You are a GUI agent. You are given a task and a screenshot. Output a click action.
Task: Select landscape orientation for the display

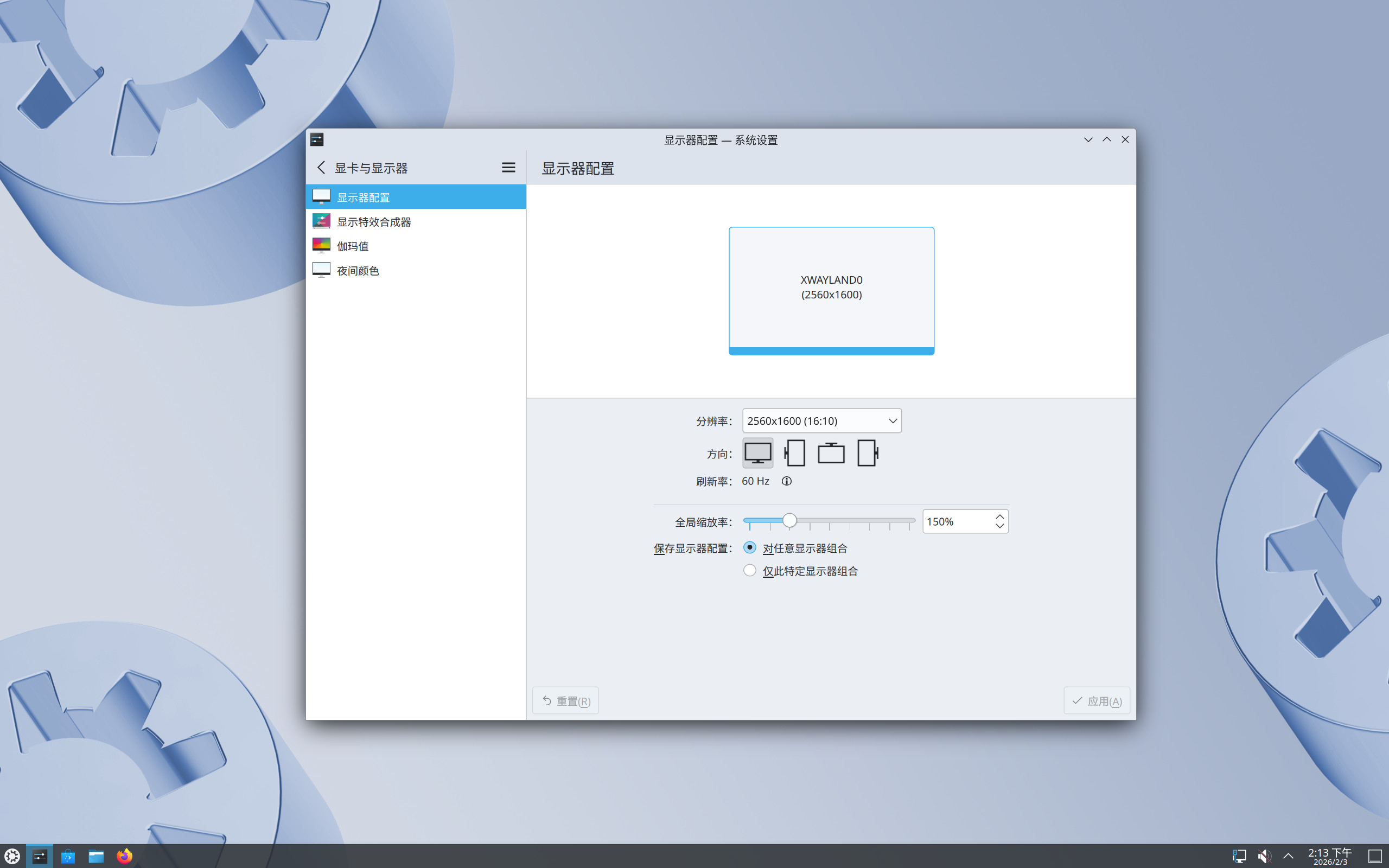click(x=757, y=452)
